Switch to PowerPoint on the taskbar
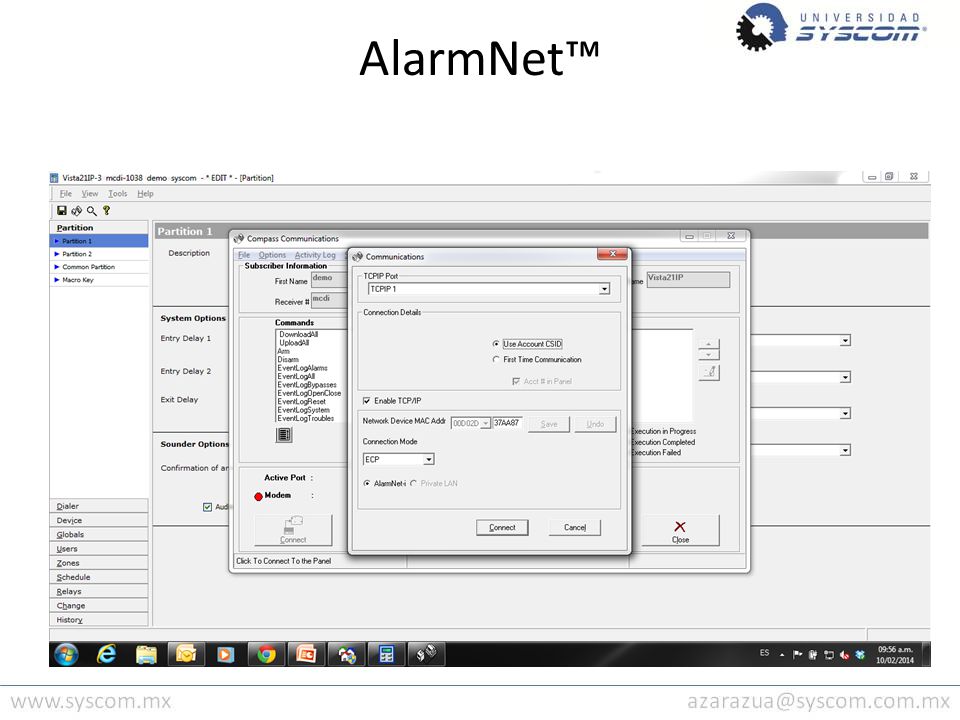960x720 pixels. click(306, 654)
